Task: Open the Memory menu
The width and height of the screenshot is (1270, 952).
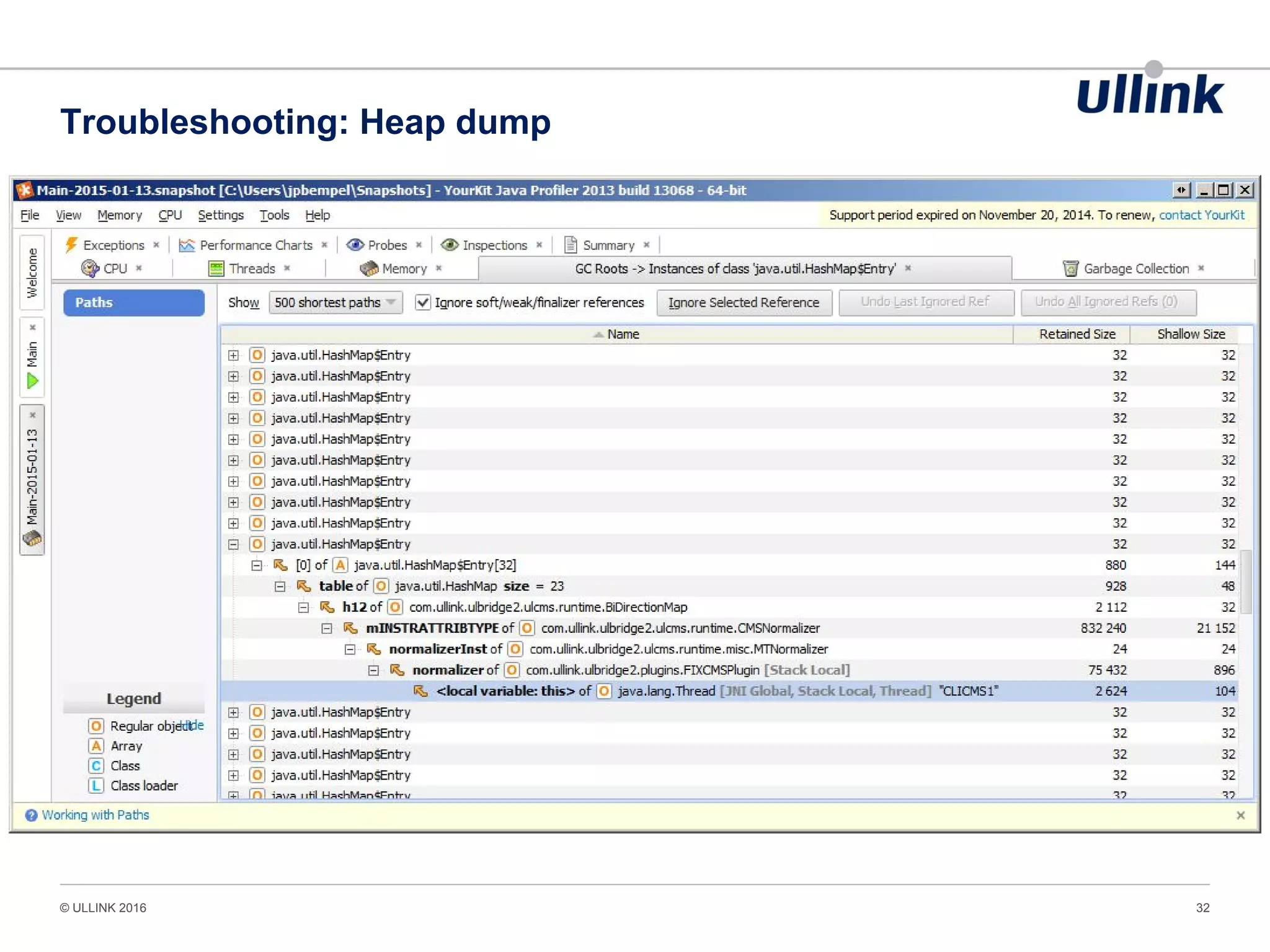Action: pos(120,215)
